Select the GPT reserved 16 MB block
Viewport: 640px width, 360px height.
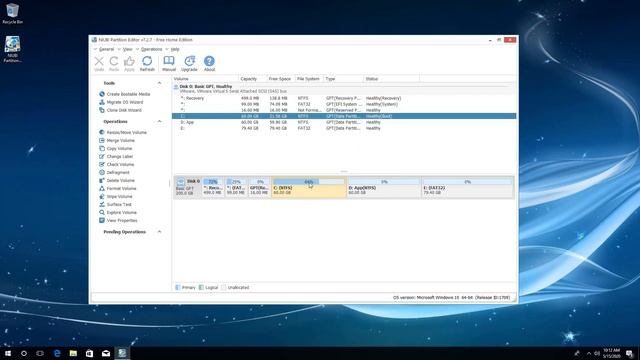point(259,187)
